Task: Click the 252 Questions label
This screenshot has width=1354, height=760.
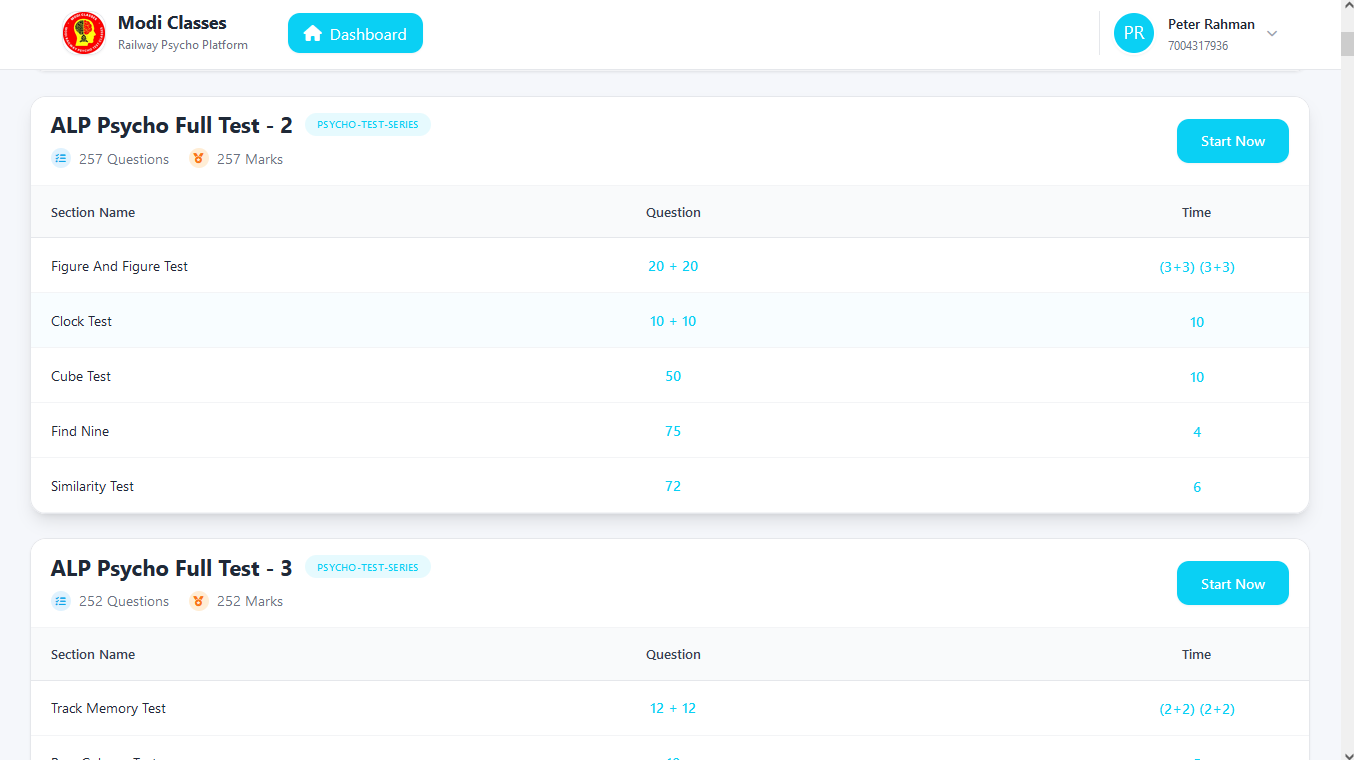Action: point(124,601)
